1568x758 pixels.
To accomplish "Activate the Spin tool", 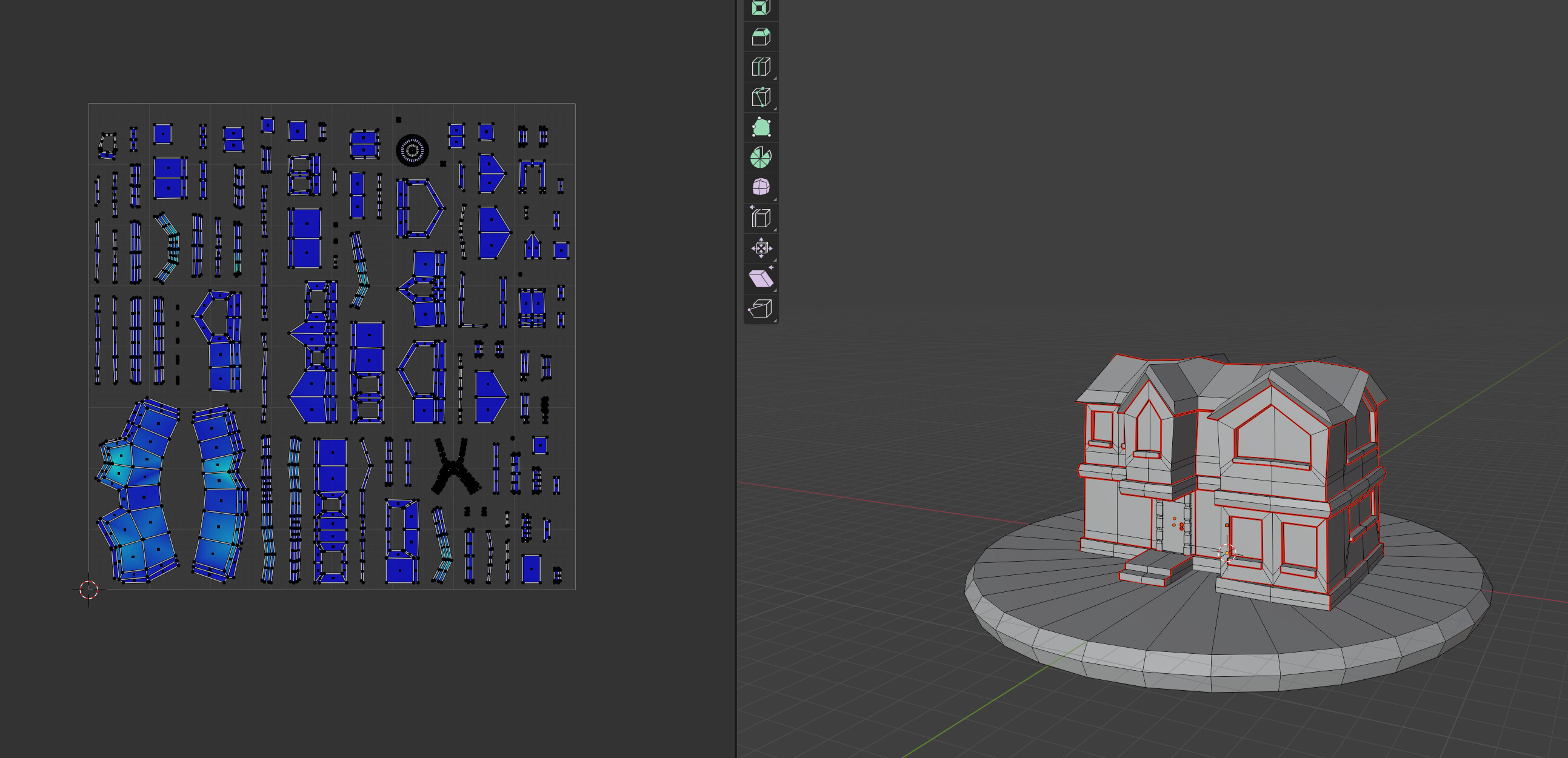I will tap(760, 158).
